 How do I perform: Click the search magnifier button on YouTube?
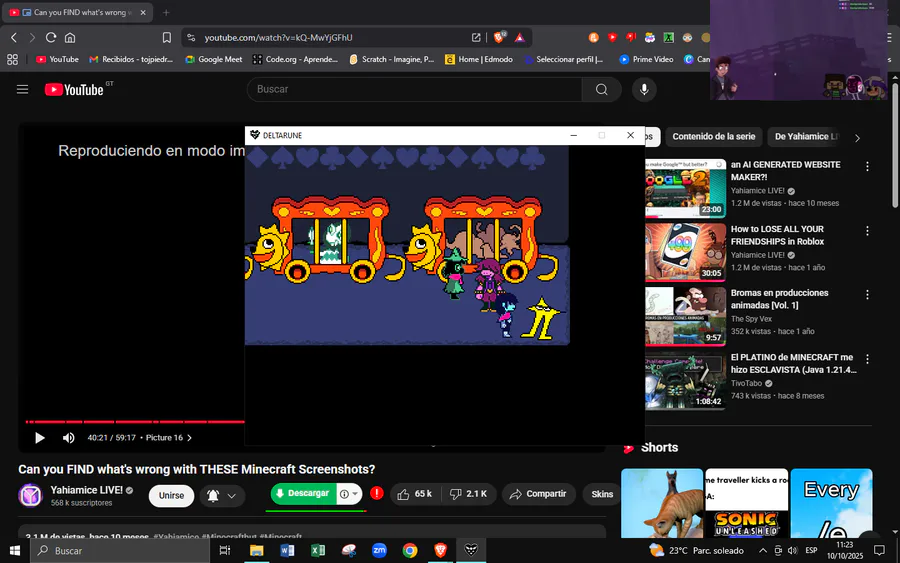[601, 90]
